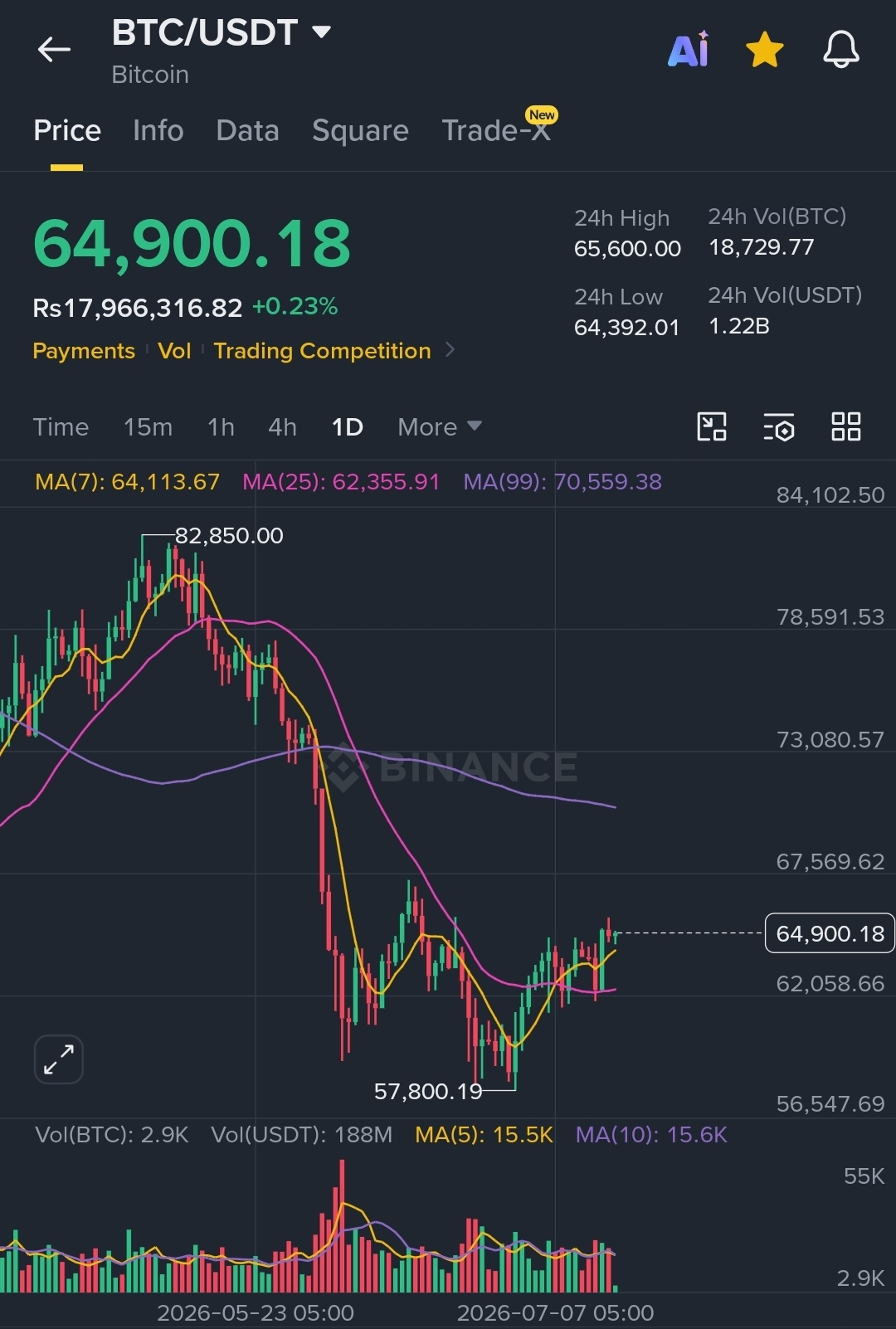Viewport: 896px width, 1329px height.
Task: Tap the 2026-05-23 05:00 date label
Action: click(x=256, y=1312)
